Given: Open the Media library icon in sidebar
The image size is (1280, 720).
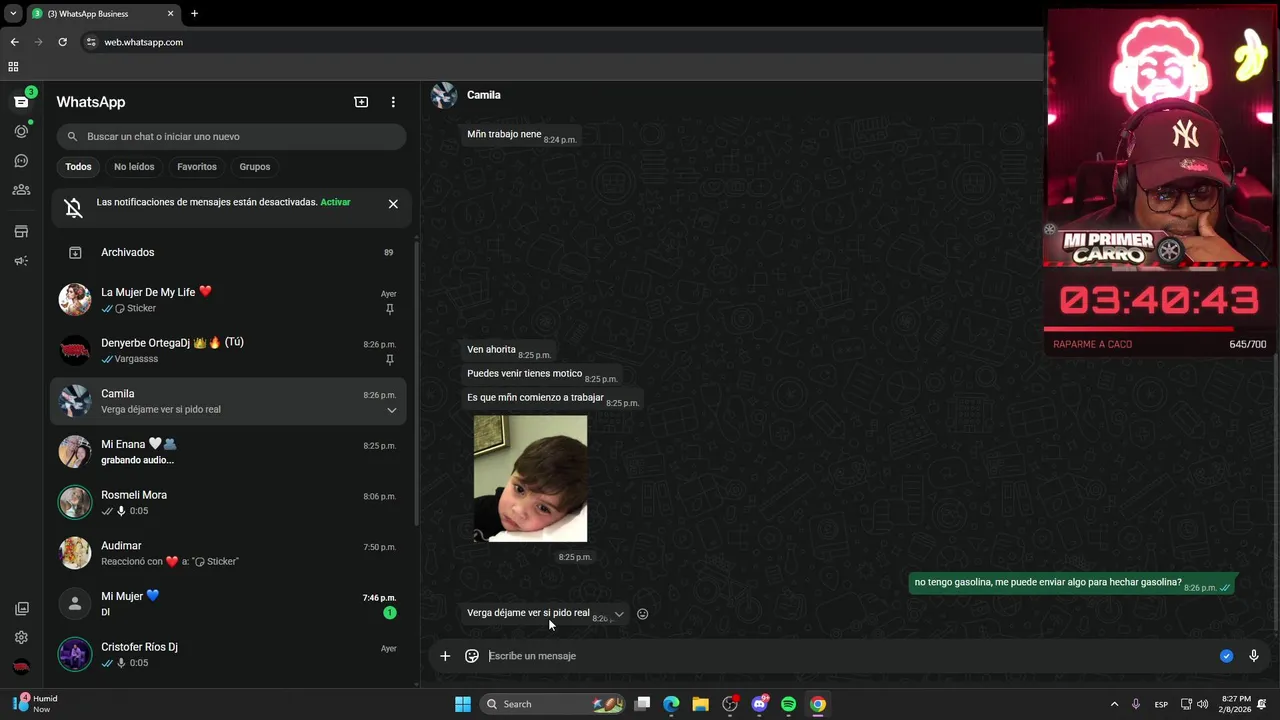Looking at the screenshot, I should (21, 608).
